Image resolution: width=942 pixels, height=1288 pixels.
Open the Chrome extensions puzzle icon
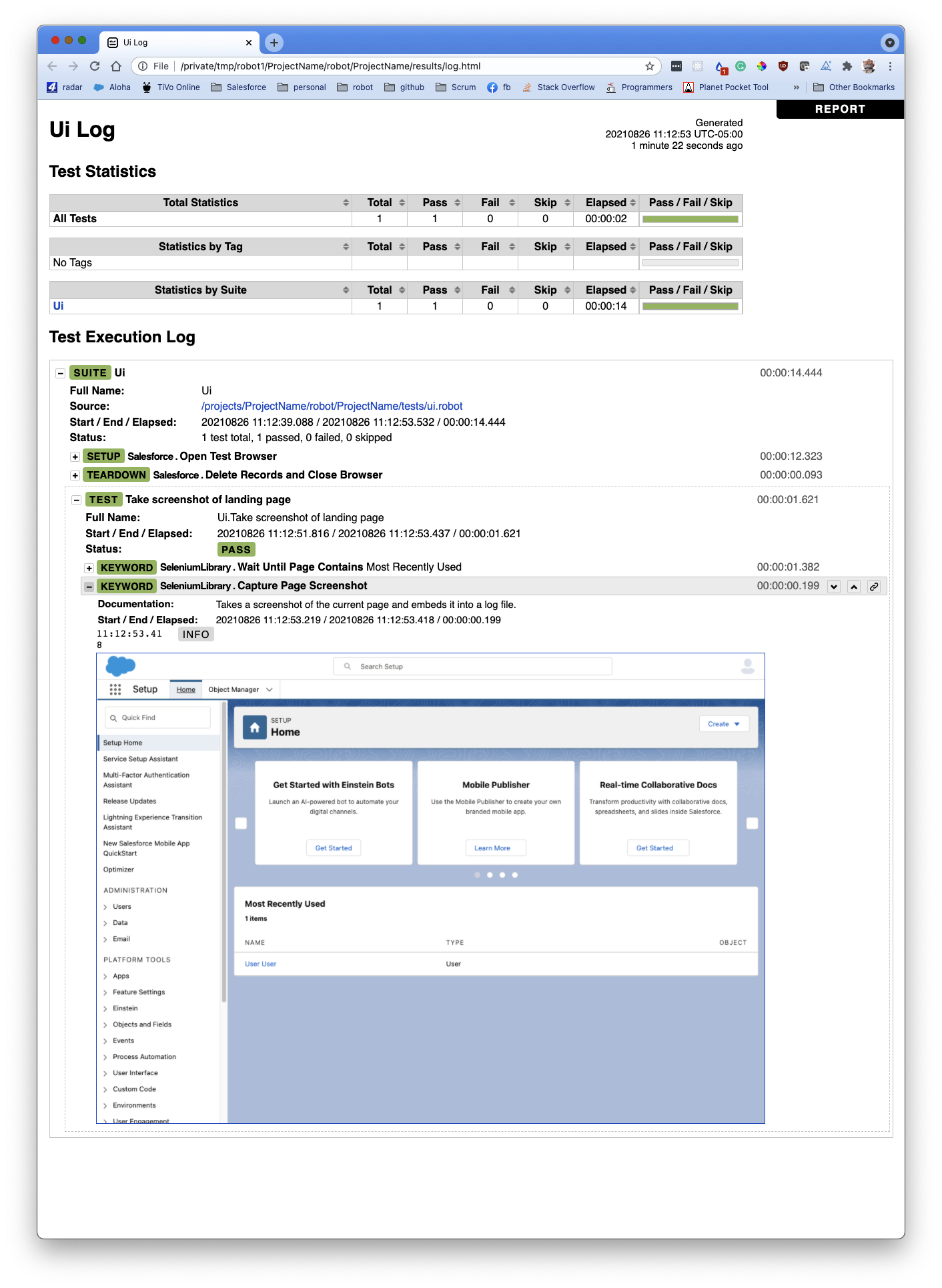[847, 66]
